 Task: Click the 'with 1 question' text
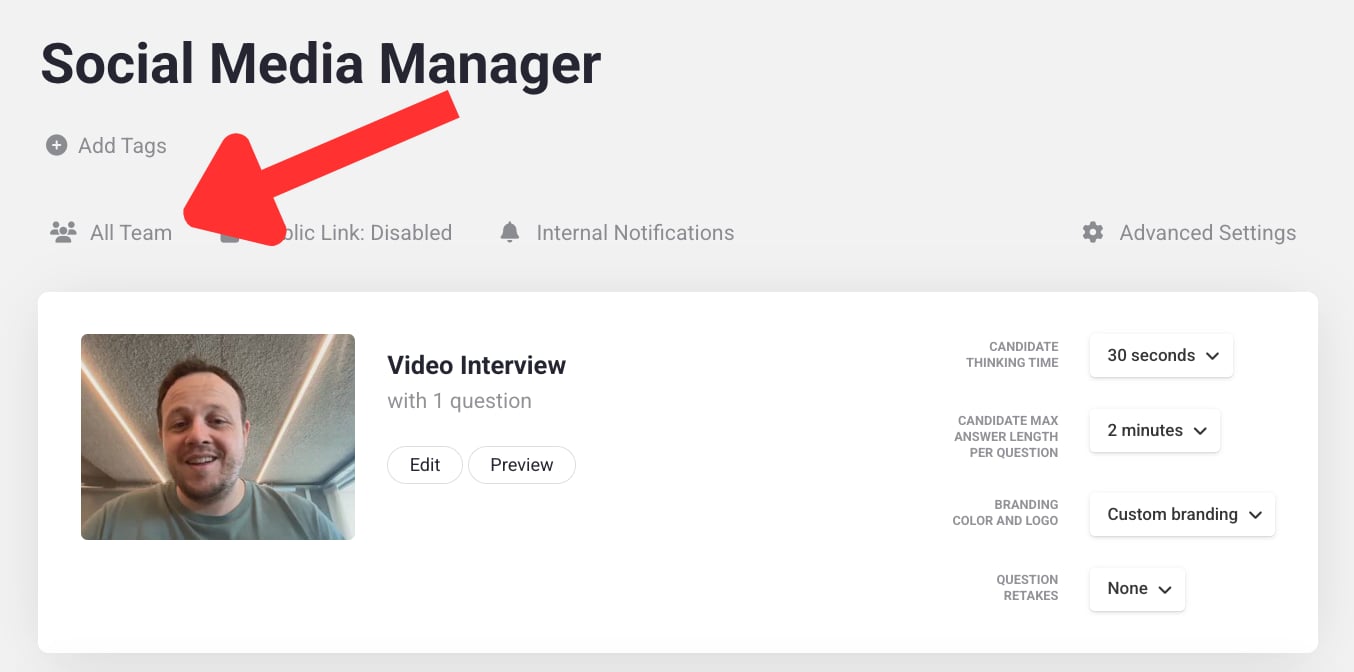coord(460,401)
